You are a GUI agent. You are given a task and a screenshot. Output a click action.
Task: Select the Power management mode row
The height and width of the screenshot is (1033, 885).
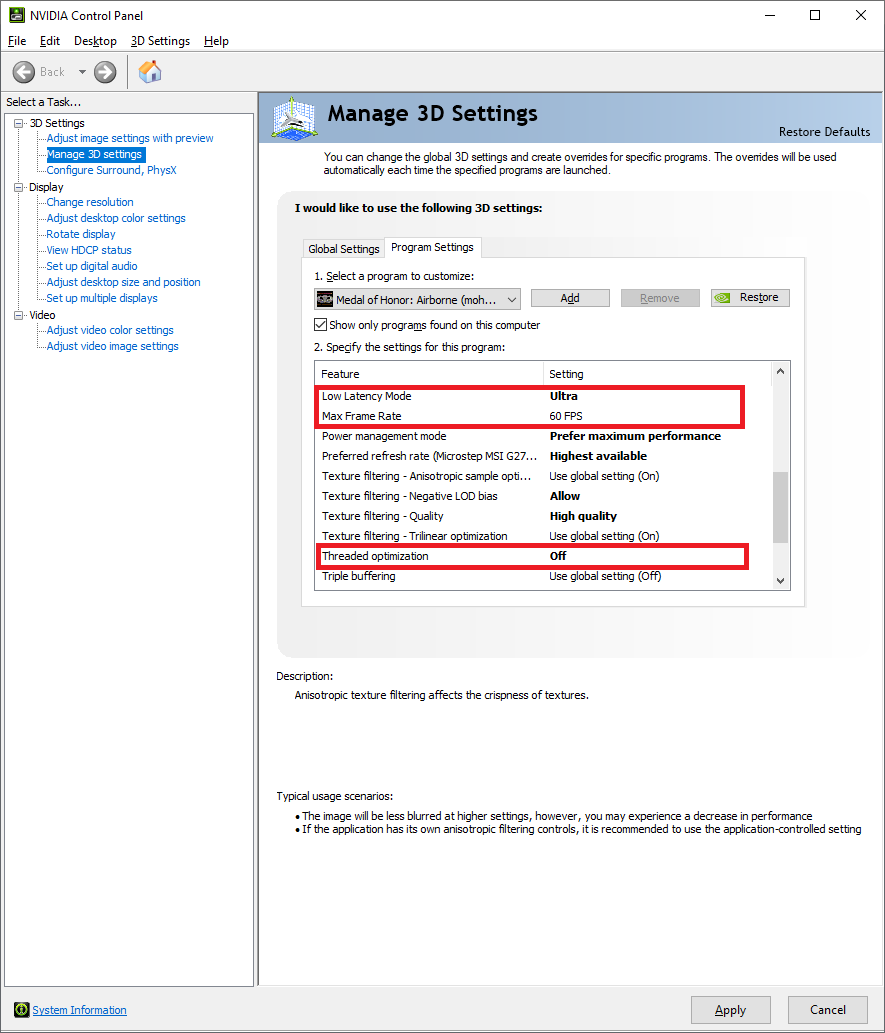(543, 436)
